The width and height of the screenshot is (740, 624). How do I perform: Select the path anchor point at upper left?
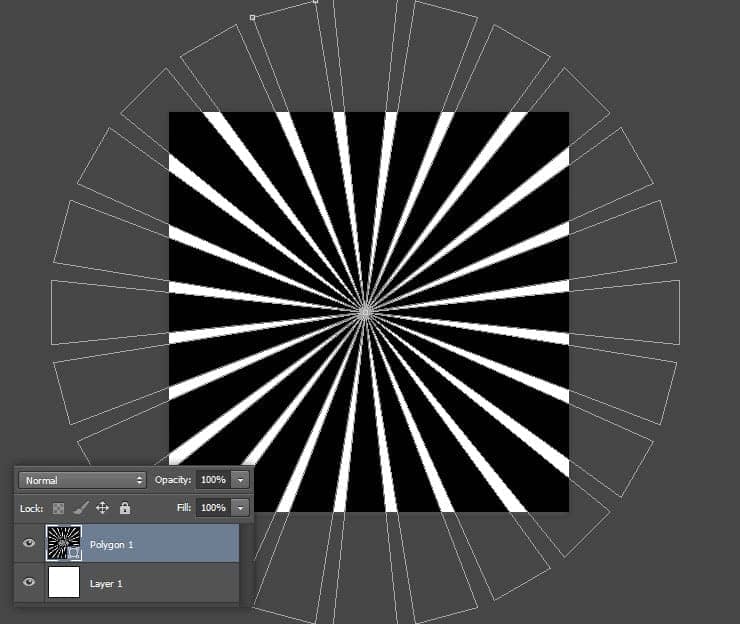click(x=252, y=17)
